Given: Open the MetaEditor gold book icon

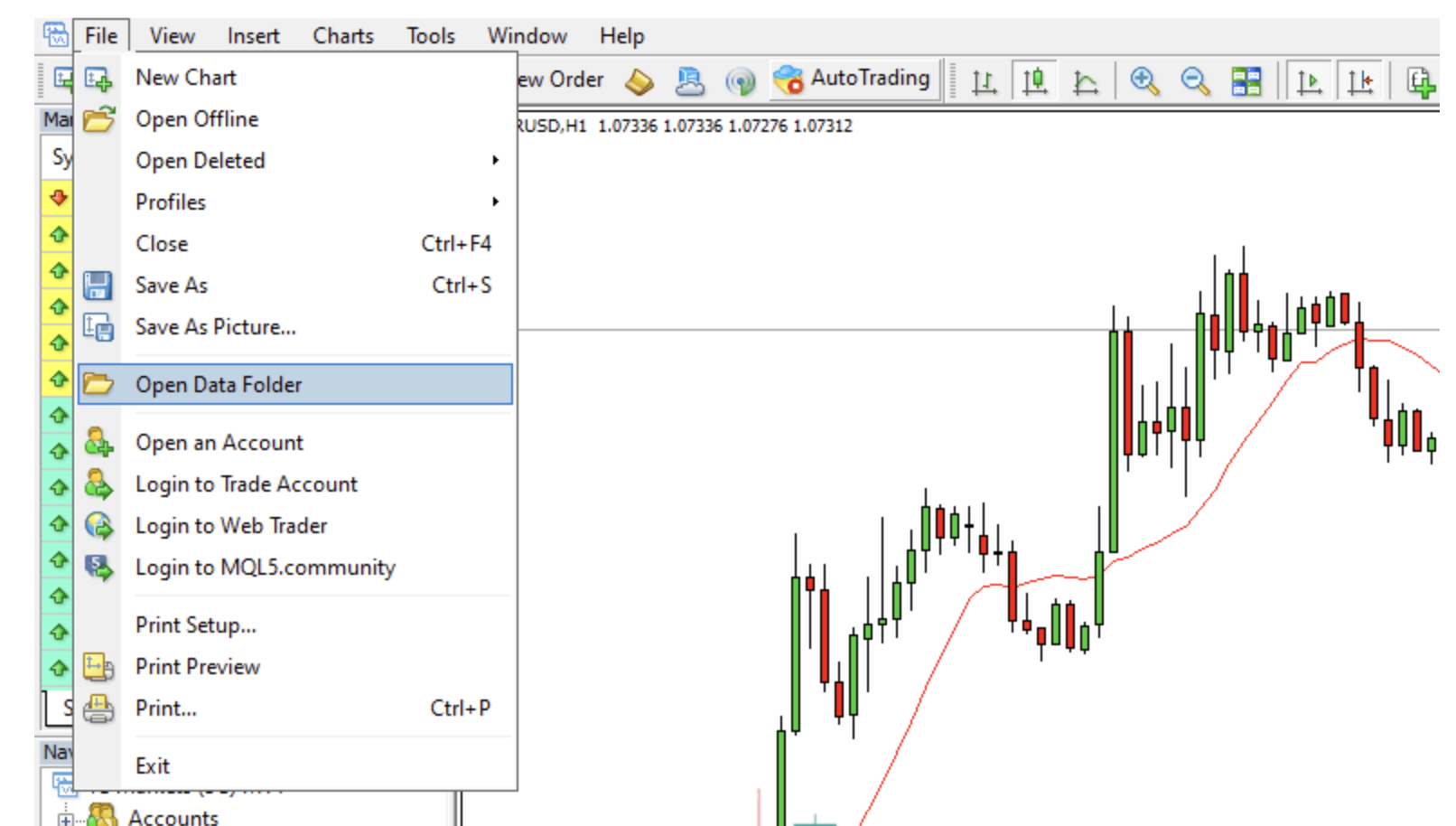Looking at the screenshot, I should coord(639,81).
